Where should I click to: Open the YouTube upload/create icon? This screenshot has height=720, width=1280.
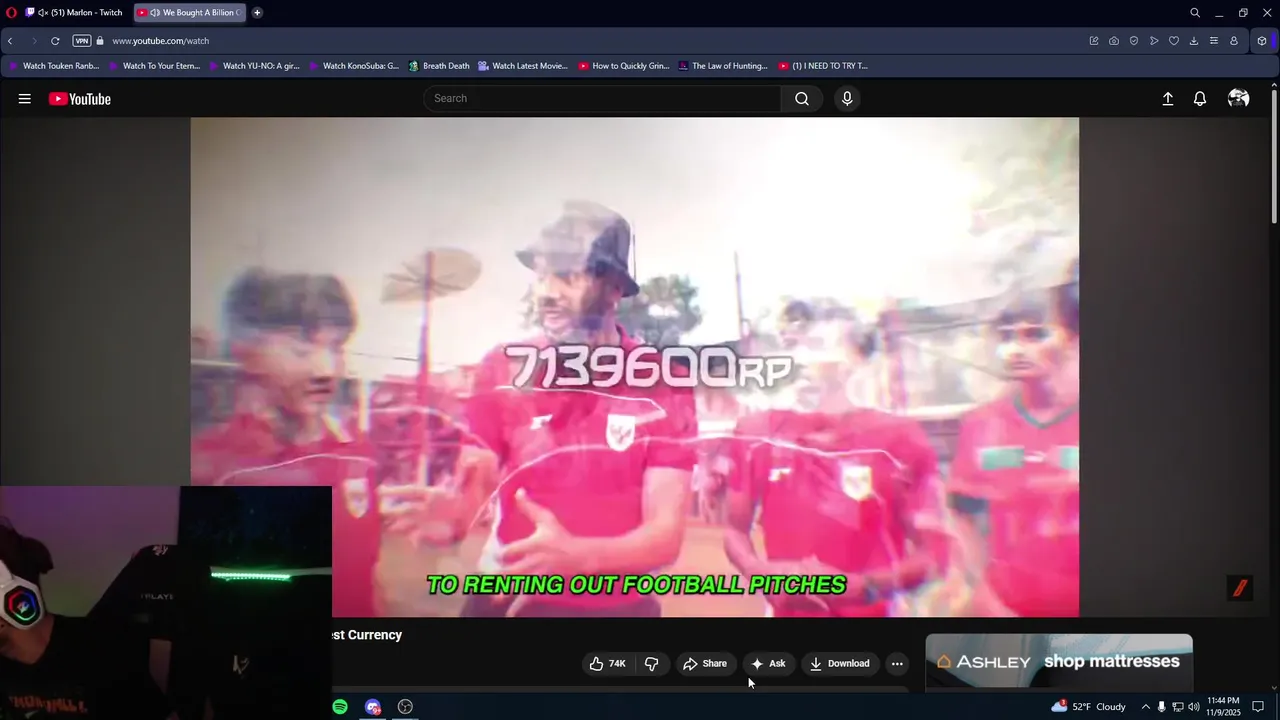click(1167, 99)
